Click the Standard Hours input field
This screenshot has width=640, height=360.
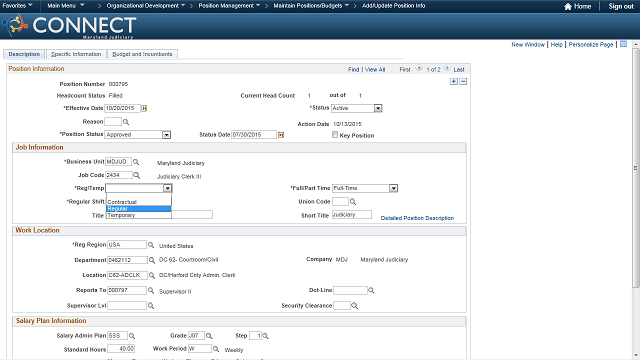121,349
